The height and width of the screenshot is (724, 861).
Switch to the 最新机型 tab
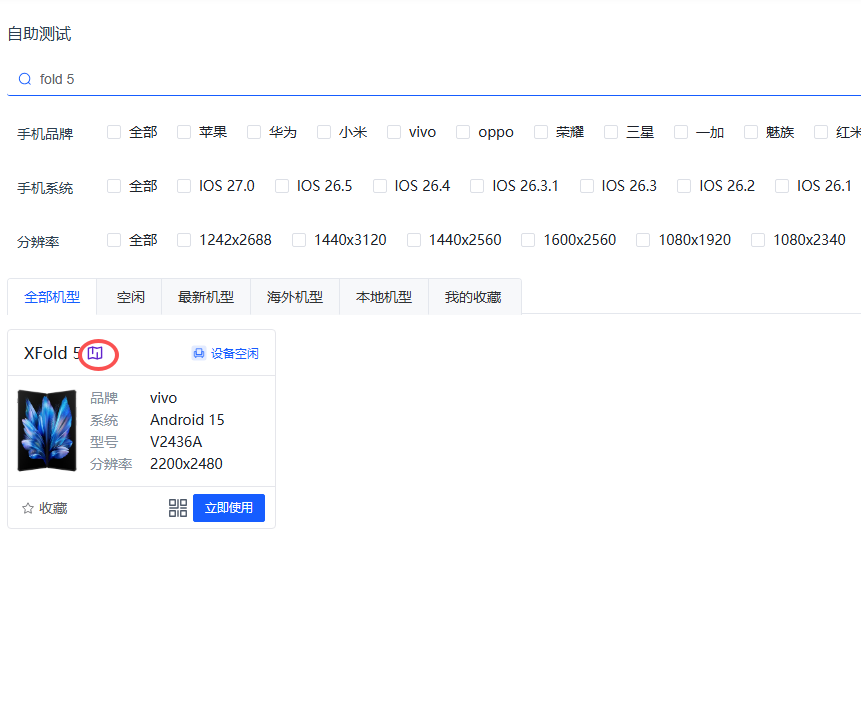click(206, 297)
